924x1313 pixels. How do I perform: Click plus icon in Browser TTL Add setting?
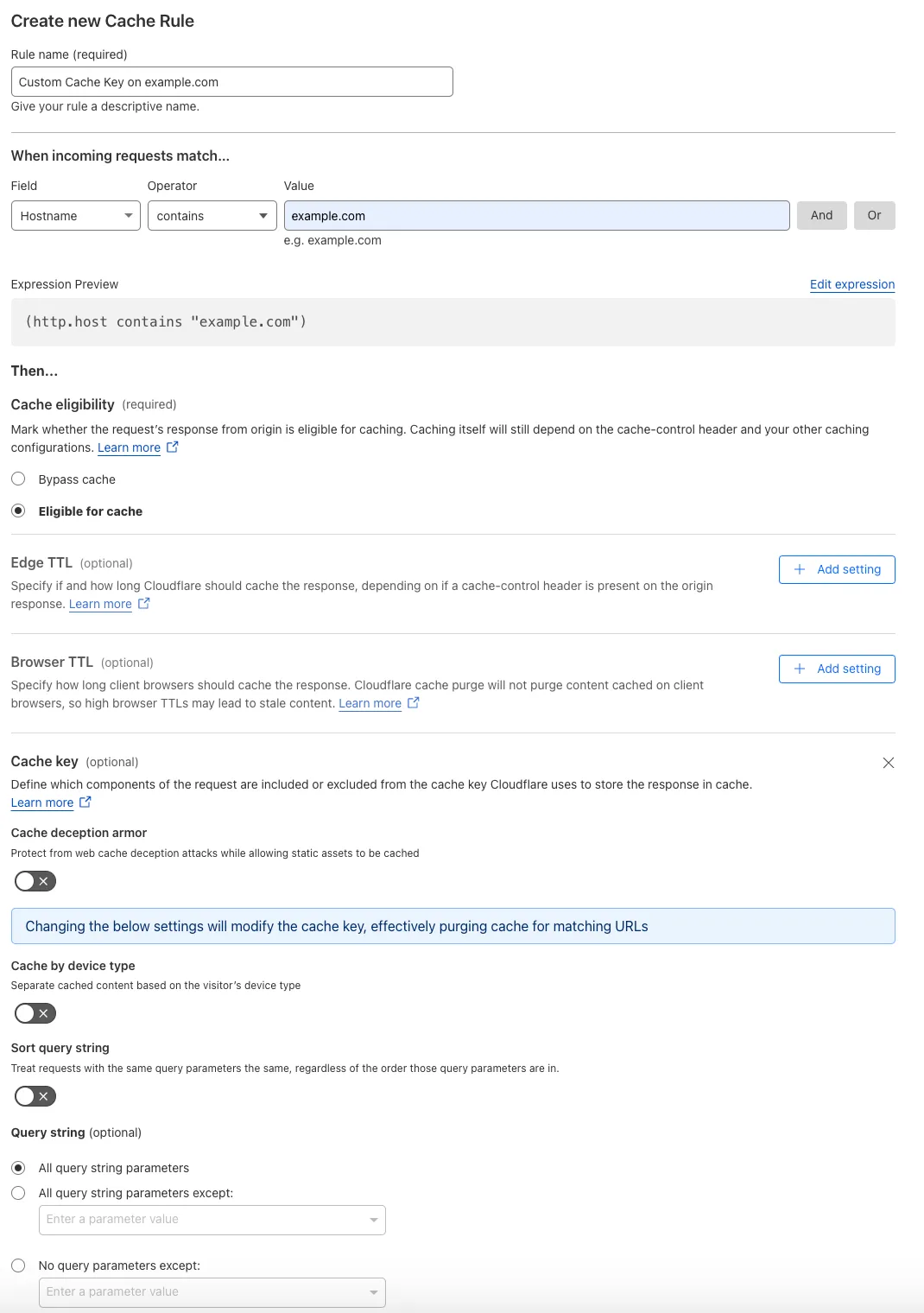coord(800,669)
